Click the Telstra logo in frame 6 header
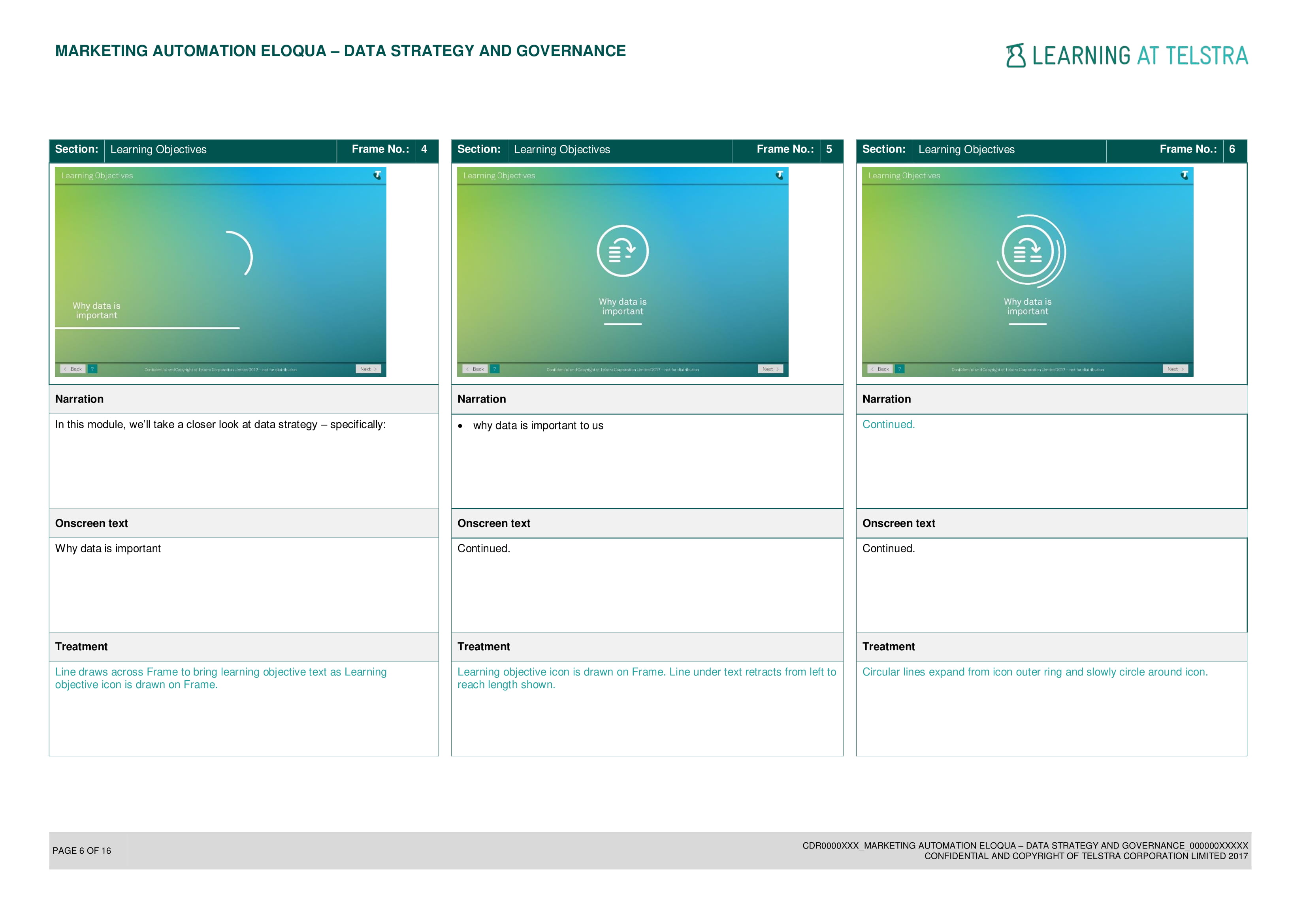This screenshot has width=1307, height=924. (1184, 175)
